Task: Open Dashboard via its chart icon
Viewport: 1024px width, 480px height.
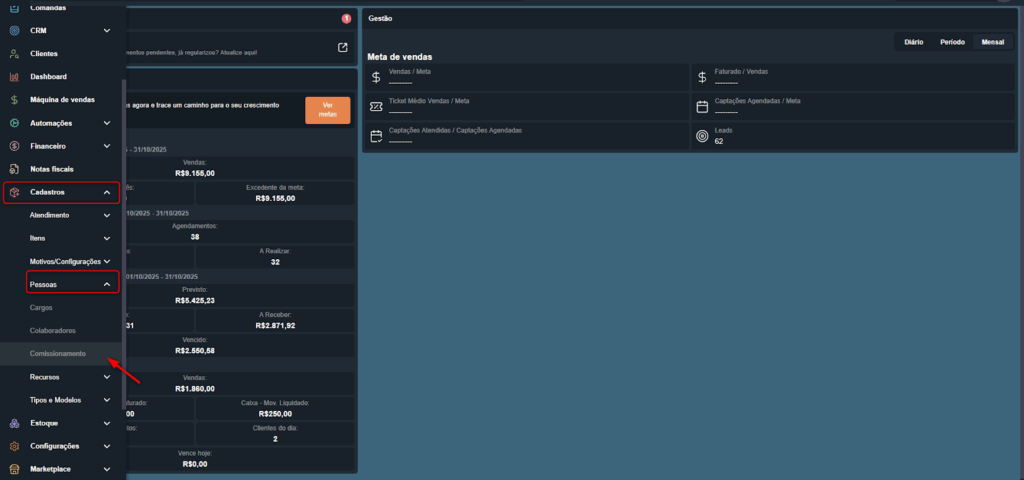Action: pos(14,77)
